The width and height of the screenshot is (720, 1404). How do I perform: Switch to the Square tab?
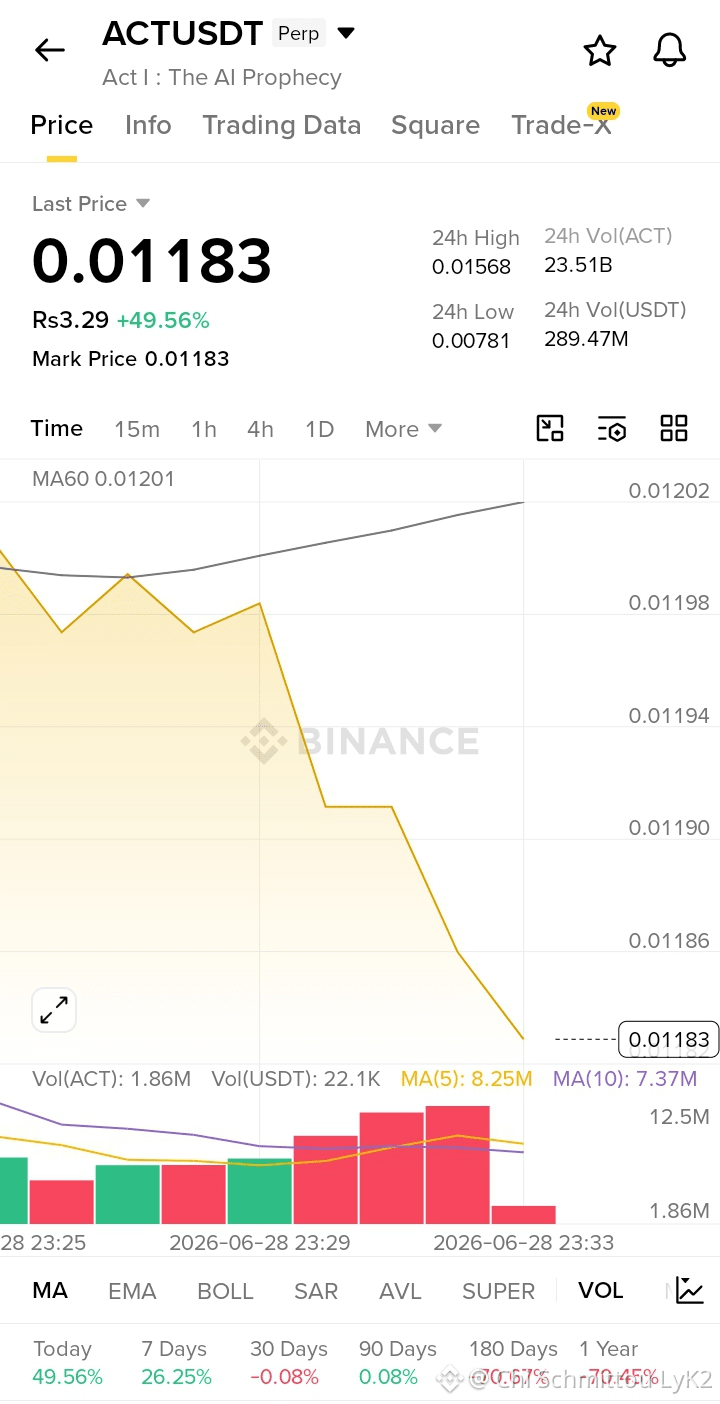[435, 125]
